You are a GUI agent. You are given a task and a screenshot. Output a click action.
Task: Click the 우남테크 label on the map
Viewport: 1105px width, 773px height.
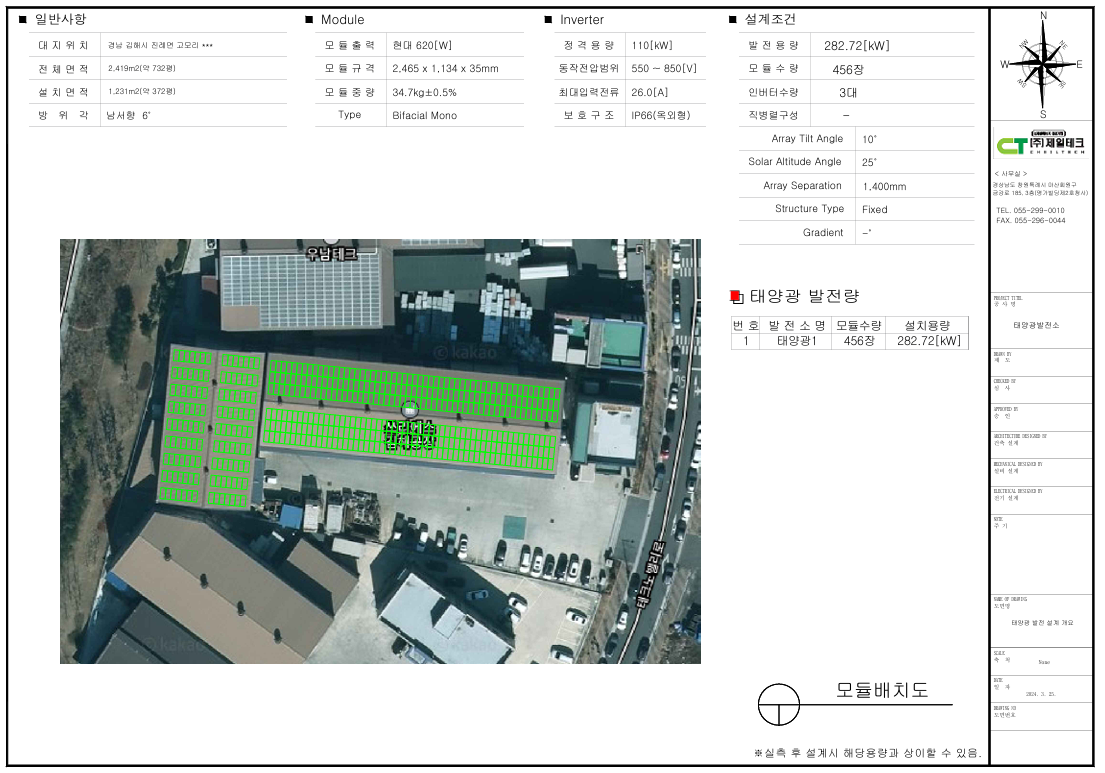tap(330, 254)
